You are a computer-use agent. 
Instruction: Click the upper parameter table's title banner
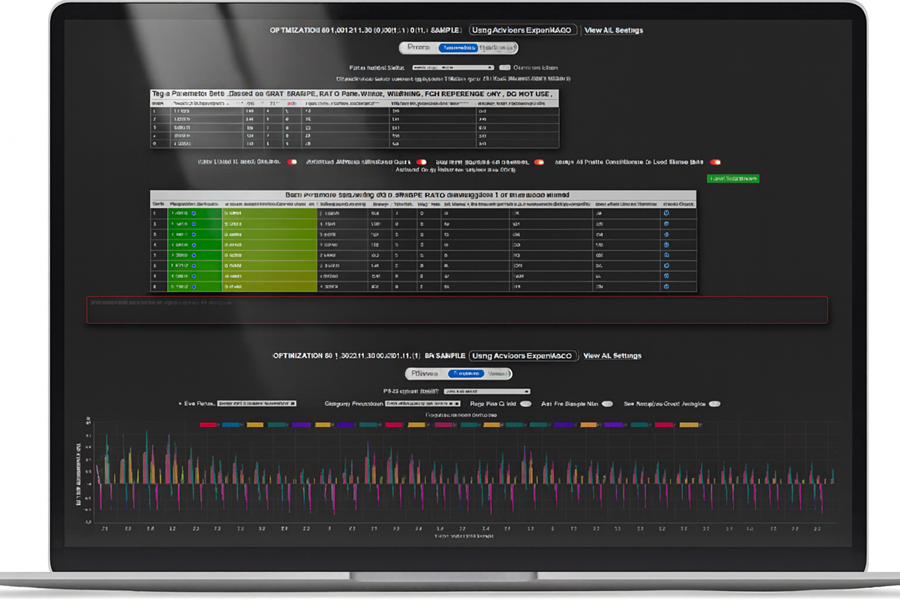click(354, 94)
